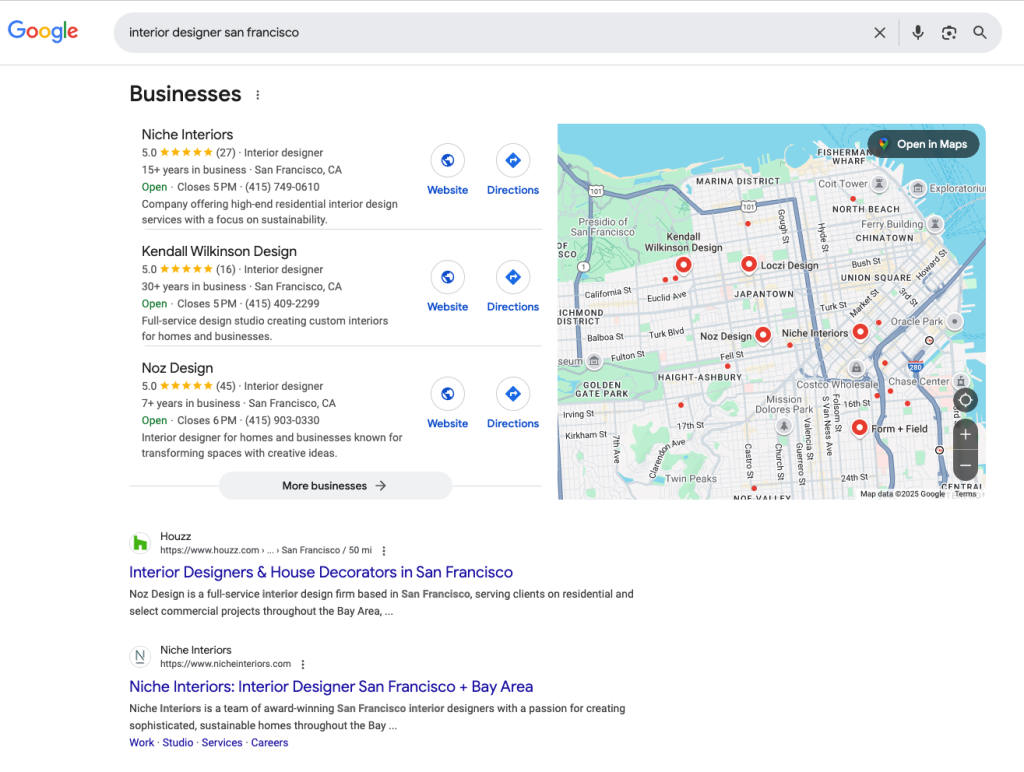Click Kendall Wilkinson phone (415) 409-2299
This screenshot has width=1024, height=772.
(282, 304)
